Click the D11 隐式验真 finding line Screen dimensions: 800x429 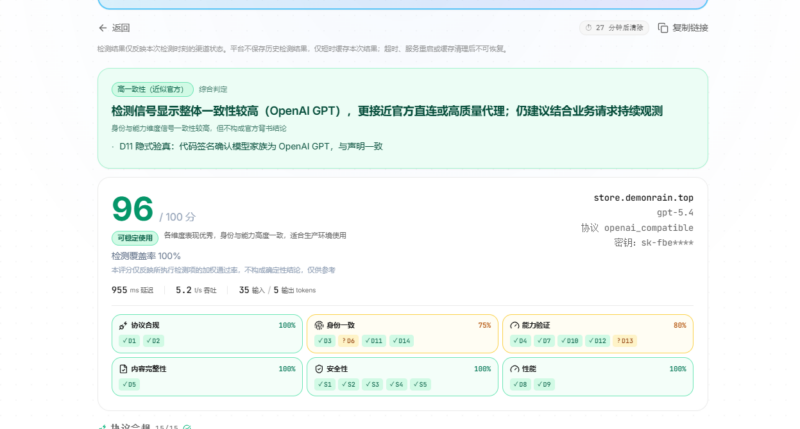(251, 146)
